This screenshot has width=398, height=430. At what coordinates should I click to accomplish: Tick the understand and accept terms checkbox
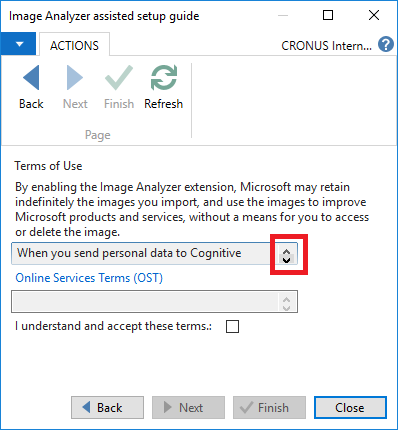click(232, 326)
